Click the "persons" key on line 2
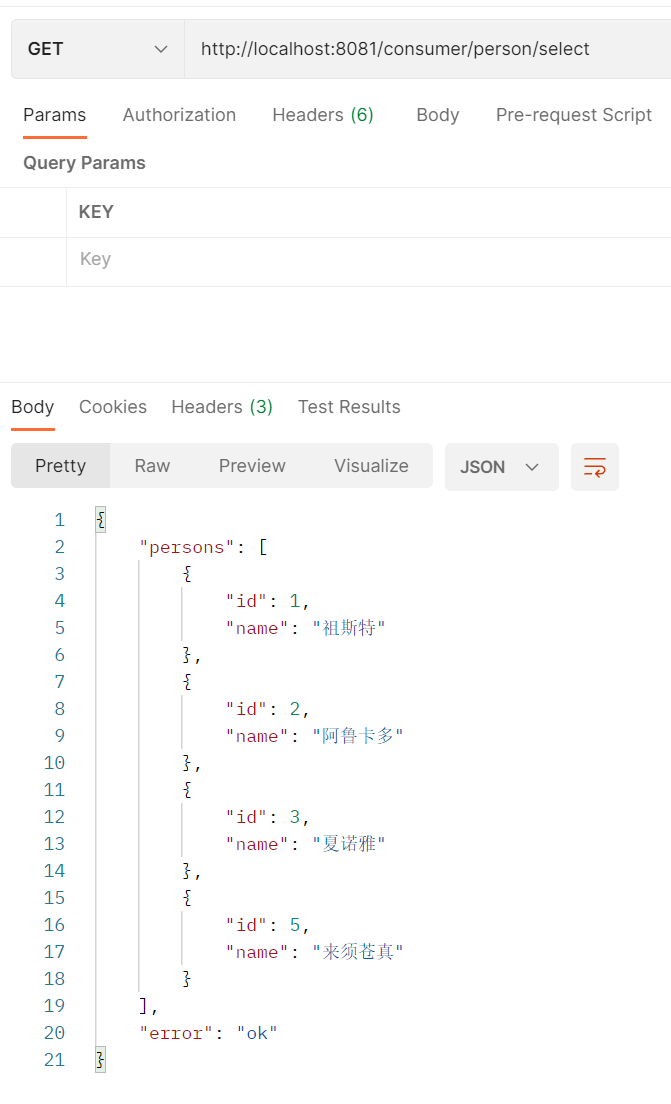671x1104 pixels. pos(187,547)
